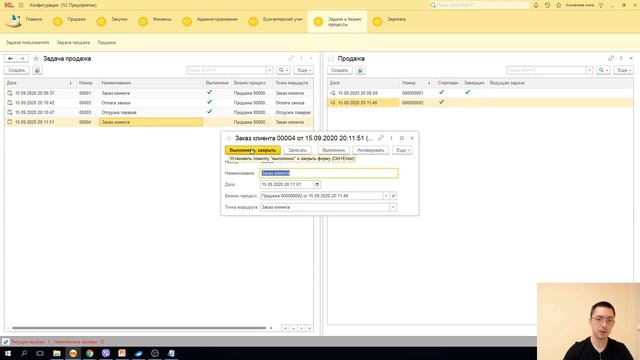Click icon button beside Создать in Задача продажа
This screenshot has width=640, height=360.
click(37, 70)
